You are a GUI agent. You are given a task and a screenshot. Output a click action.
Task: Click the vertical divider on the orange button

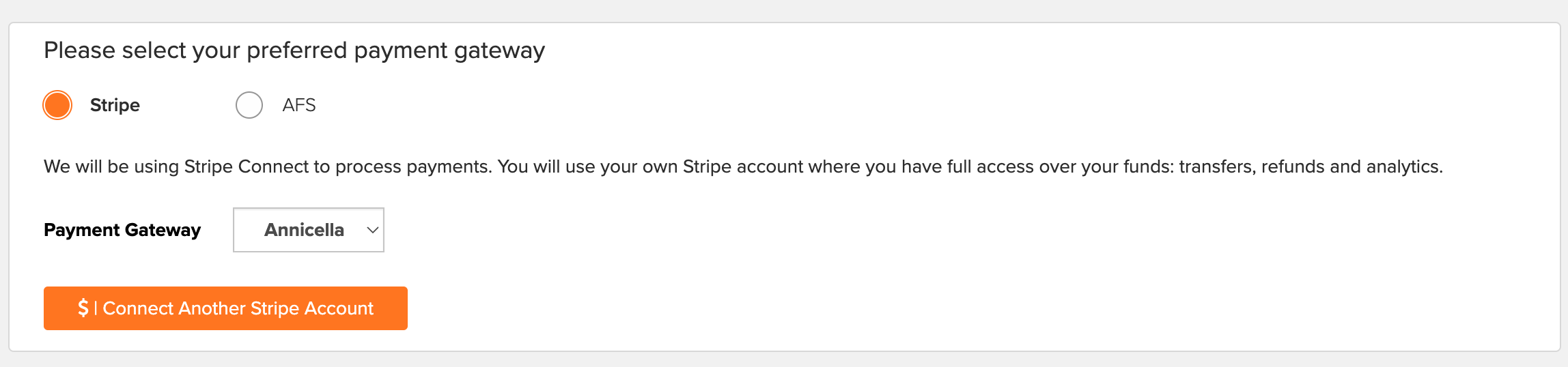96,308
